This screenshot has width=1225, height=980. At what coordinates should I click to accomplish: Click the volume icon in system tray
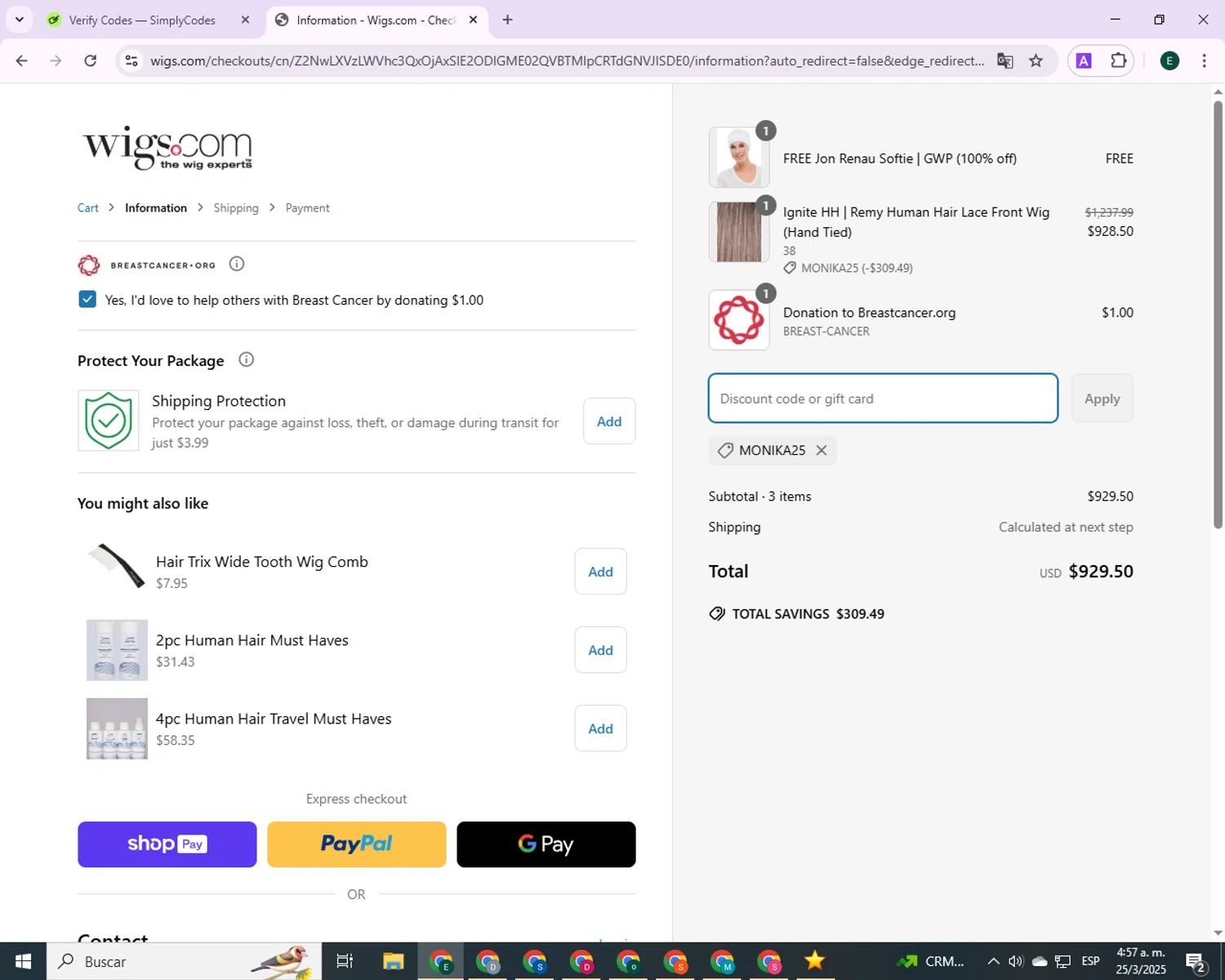1016,961
